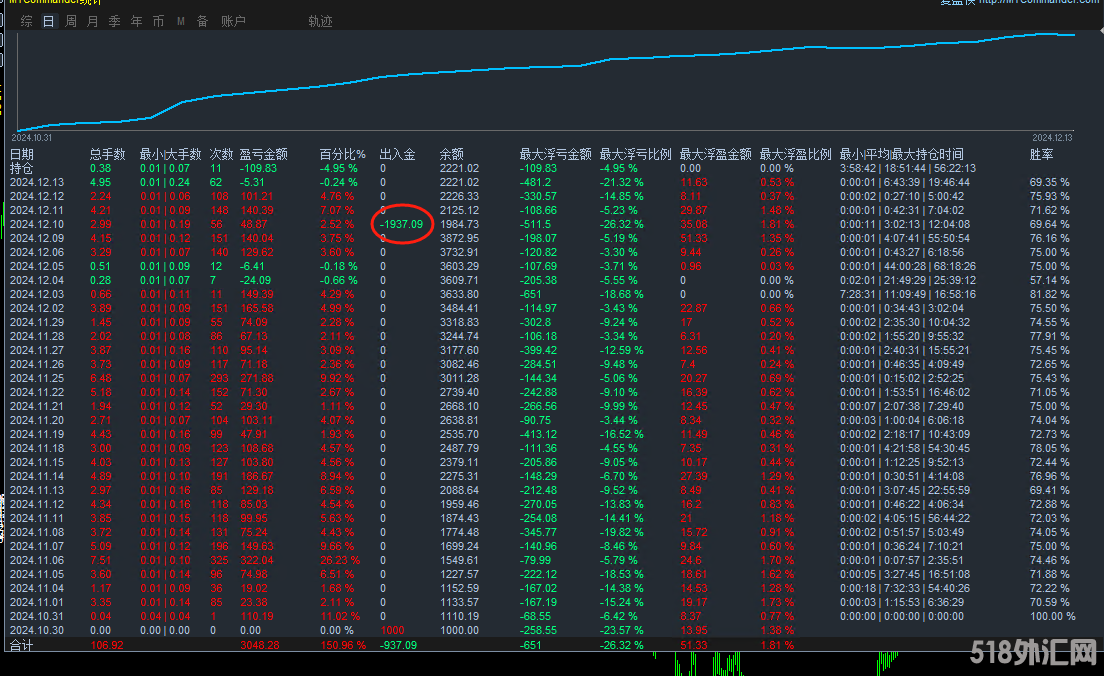
Task: Open the 年 yearly tab
Action: coord(137,21)
